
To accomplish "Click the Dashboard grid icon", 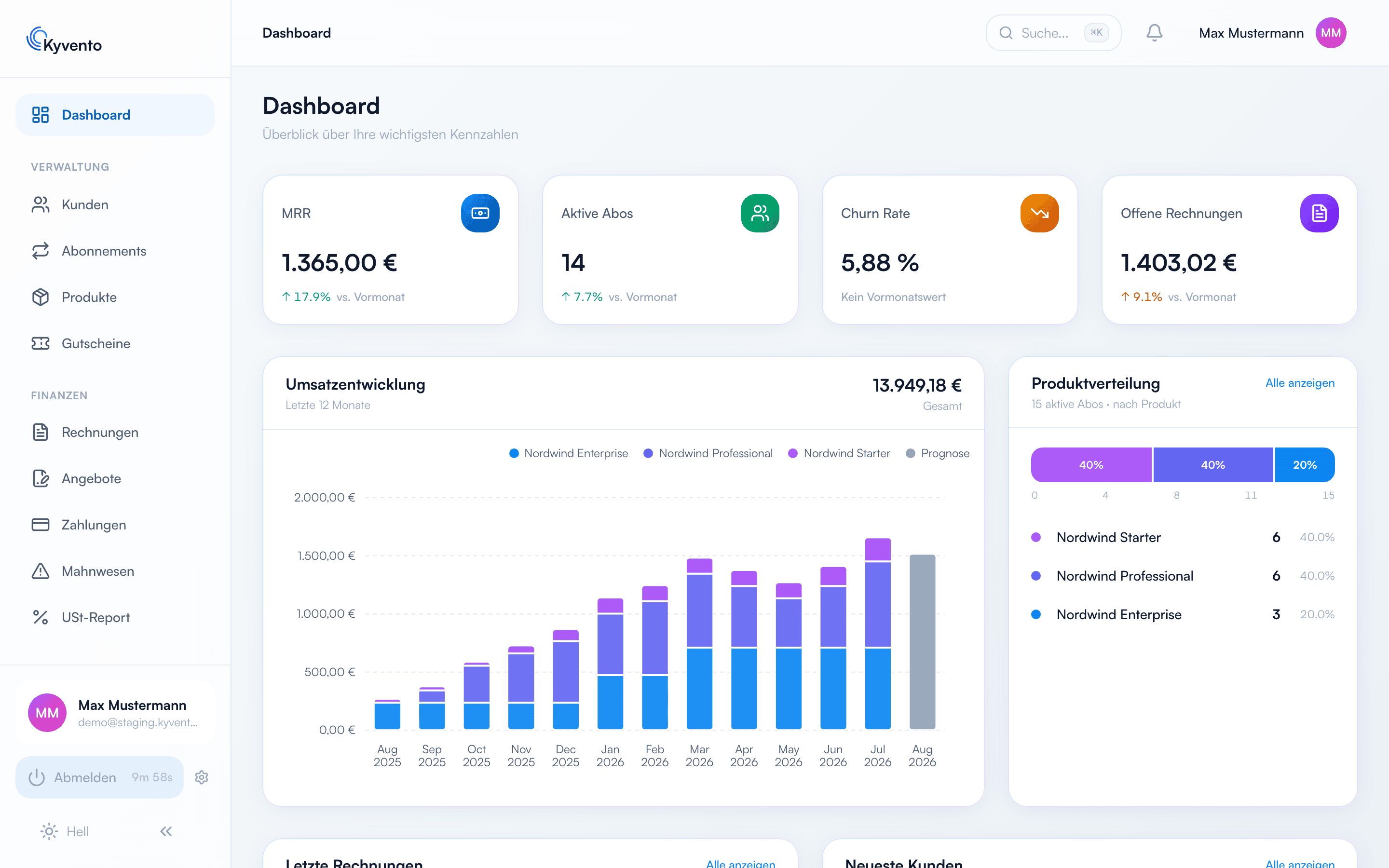I will point(40,115).
